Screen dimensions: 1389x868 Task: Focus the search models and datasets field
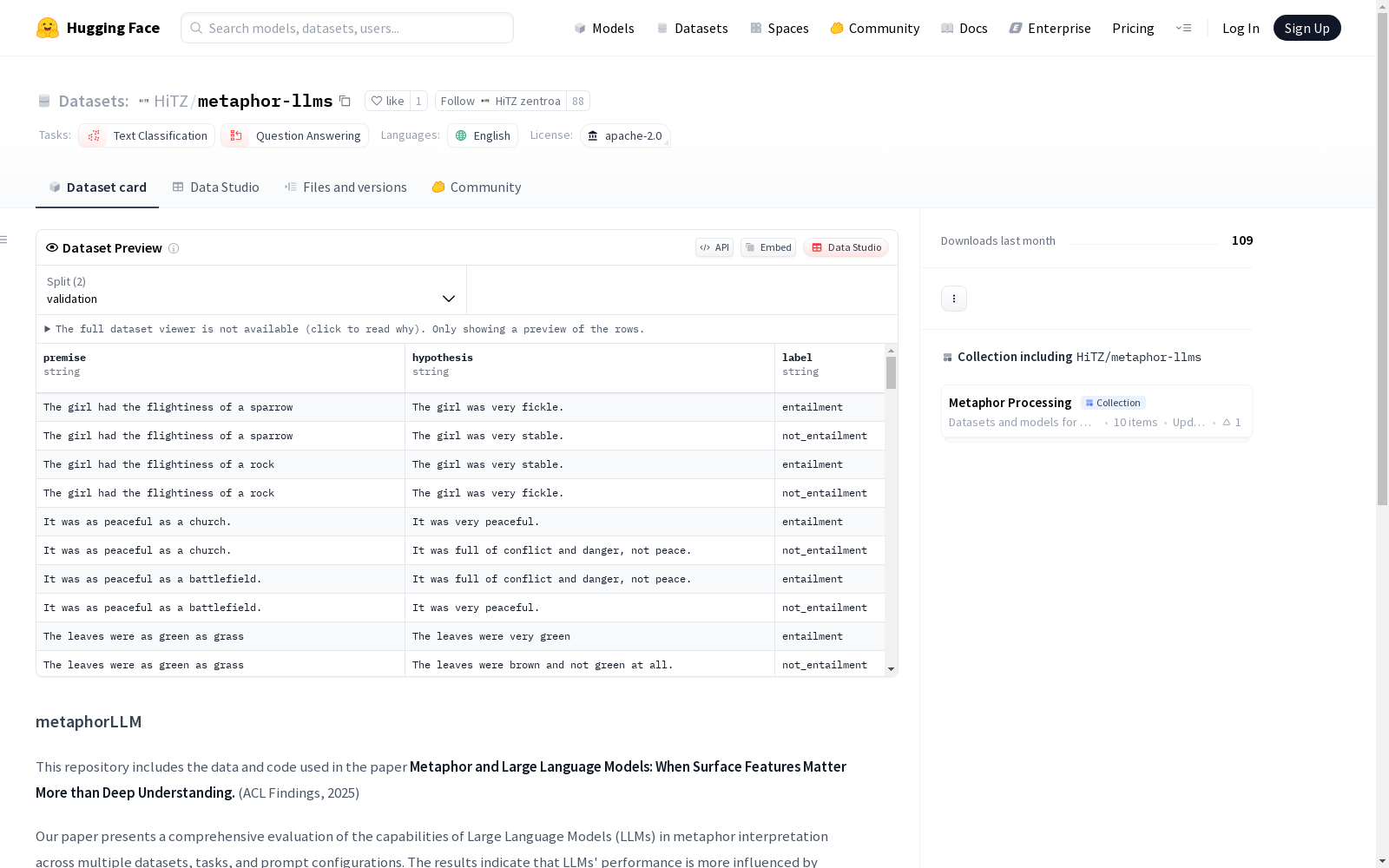[x=347, y=28]
